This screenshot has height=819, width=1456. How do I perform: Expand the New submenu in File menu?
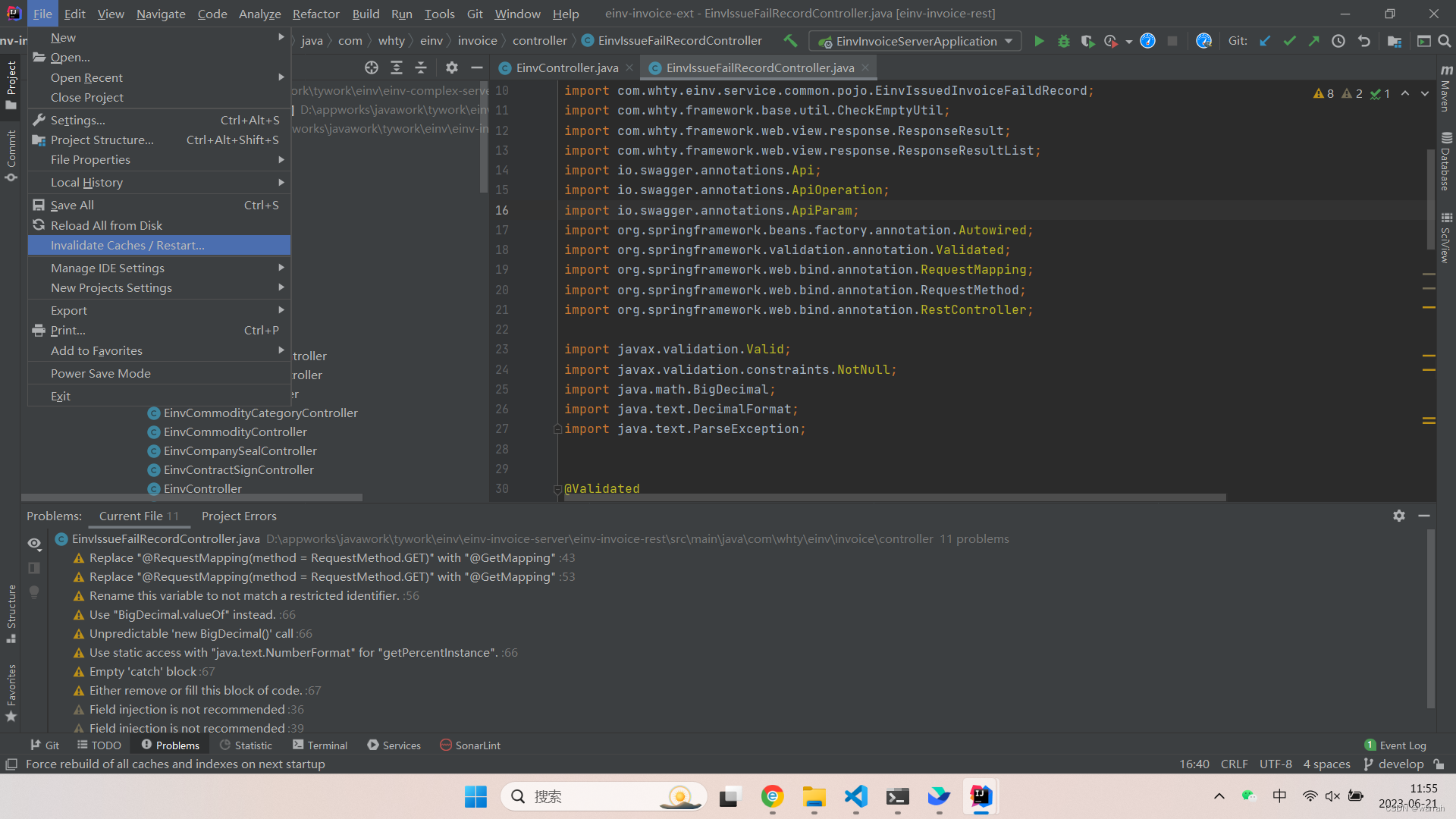[159, 37]
